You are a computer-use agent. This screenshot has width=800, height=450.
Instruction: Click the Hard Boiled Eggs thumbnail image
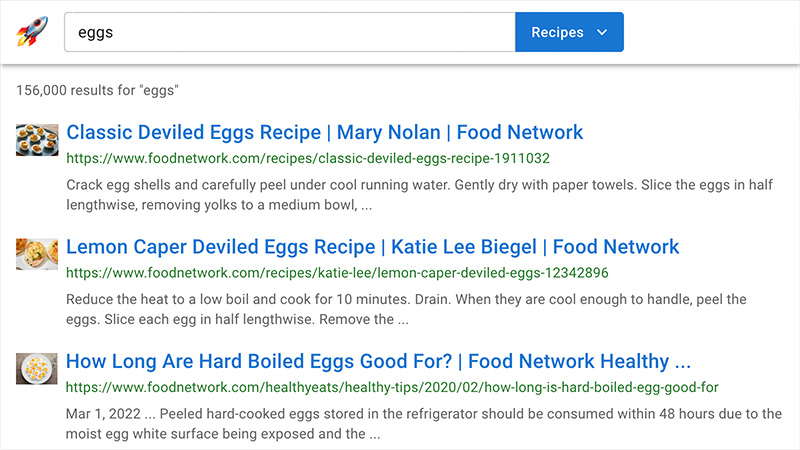pyautogui.click(x=37, y=368)
